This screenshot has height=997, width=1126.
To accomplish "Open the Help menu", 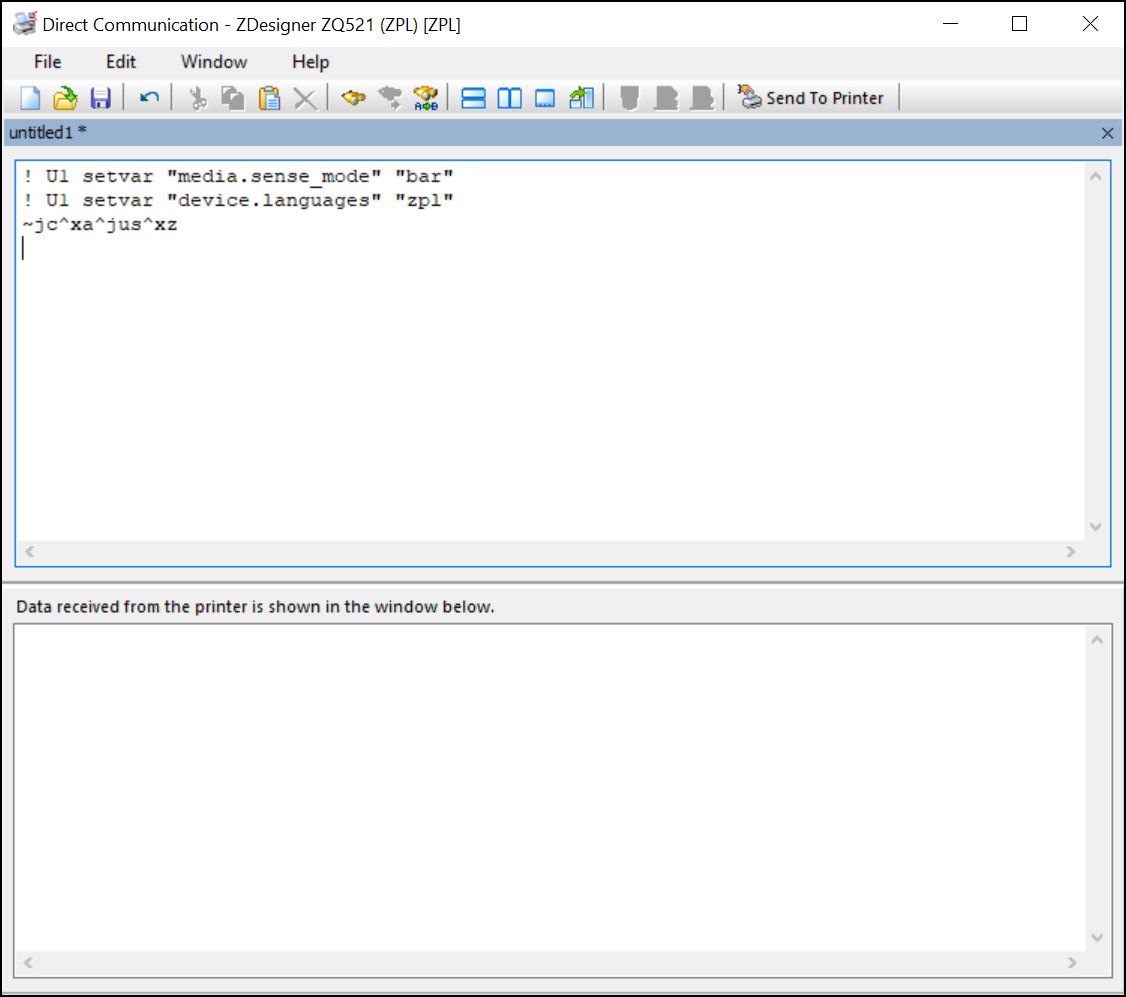I will click(x=310, y=62).
